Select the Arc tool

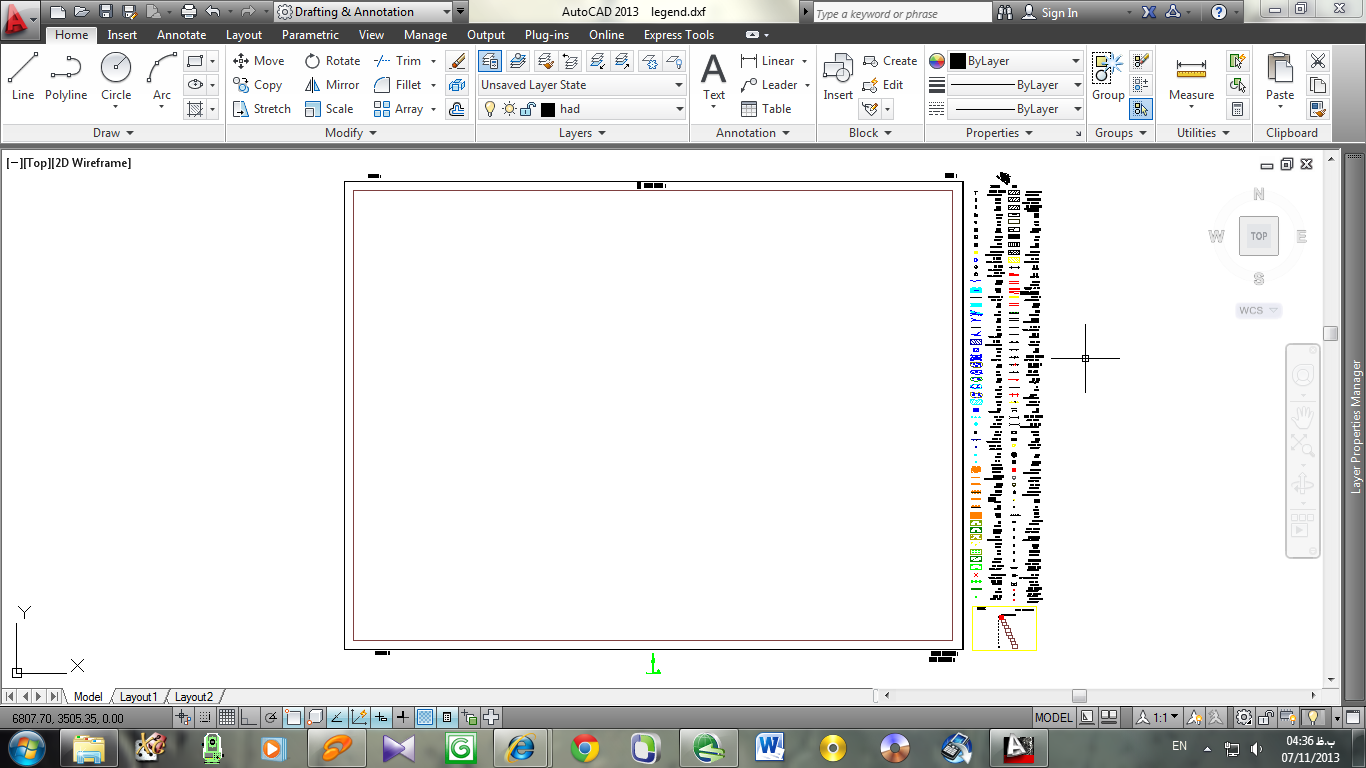pyautogui.click(x=162, y=78)
